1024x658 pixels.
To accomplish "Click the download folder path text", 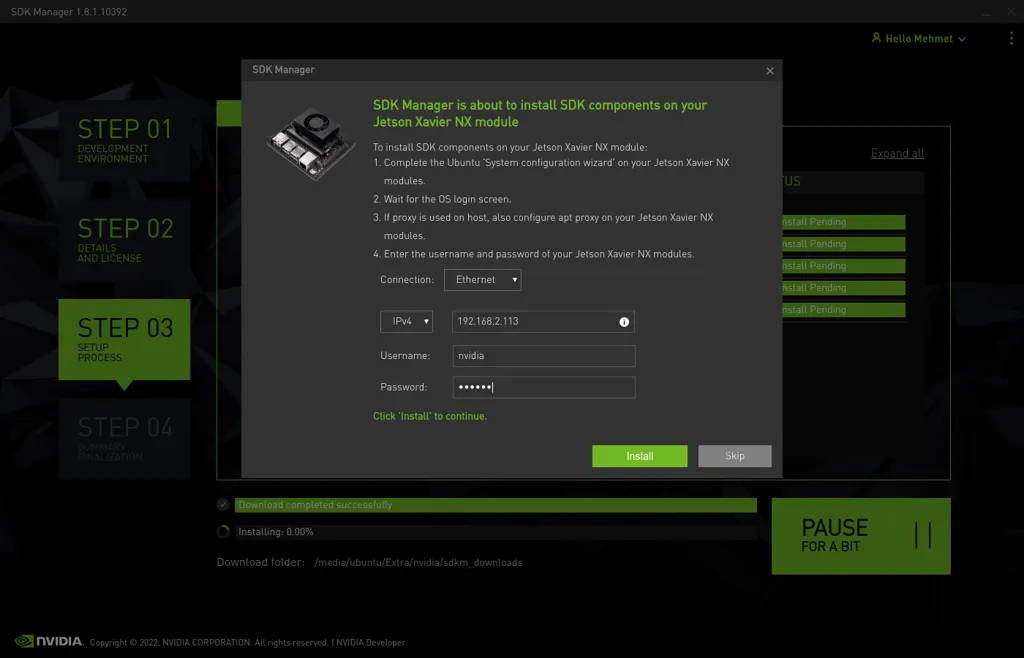I will click(418, 563).
